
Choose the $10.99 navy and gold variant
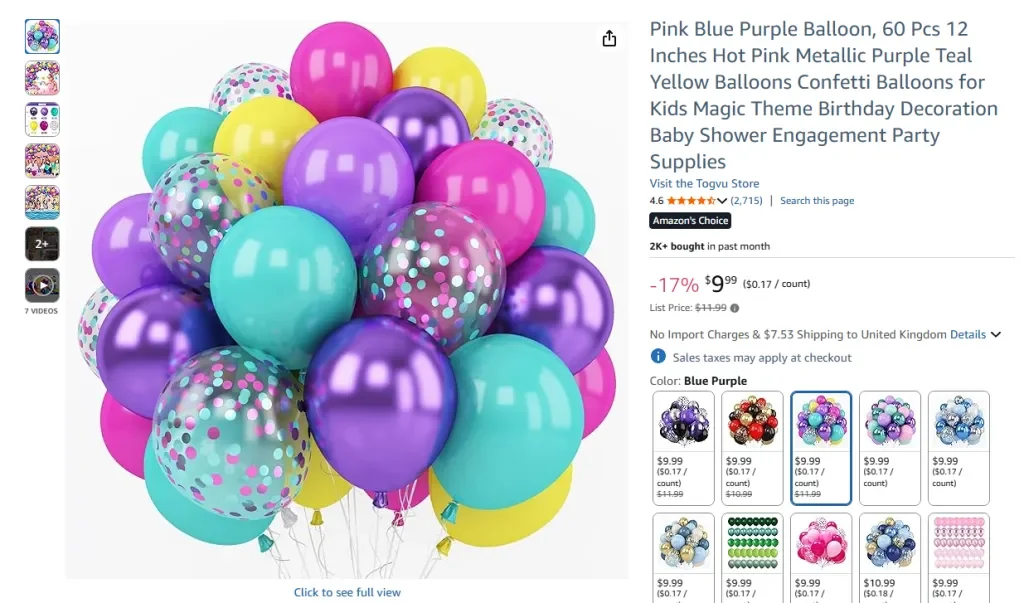coord(889,545)
